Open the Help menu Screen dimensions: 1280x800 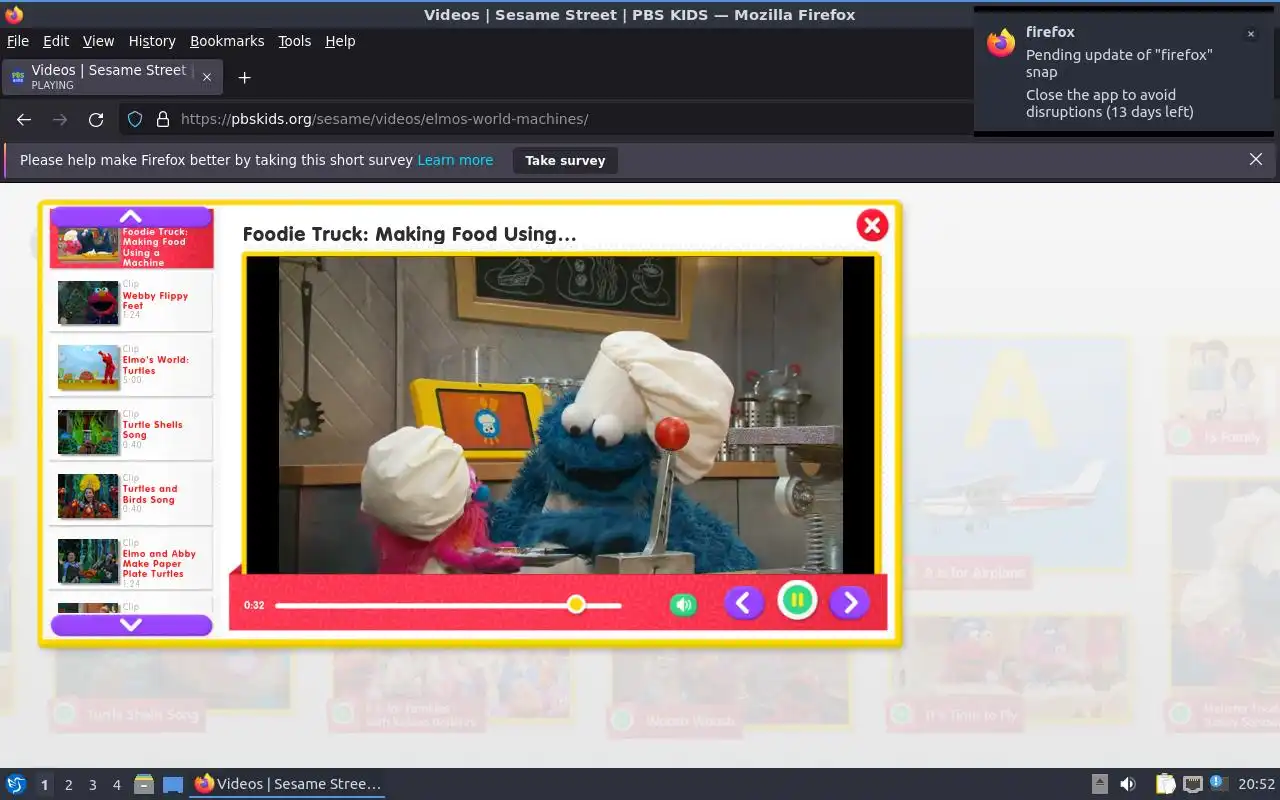pyautogui.click(x=340, y=41)
